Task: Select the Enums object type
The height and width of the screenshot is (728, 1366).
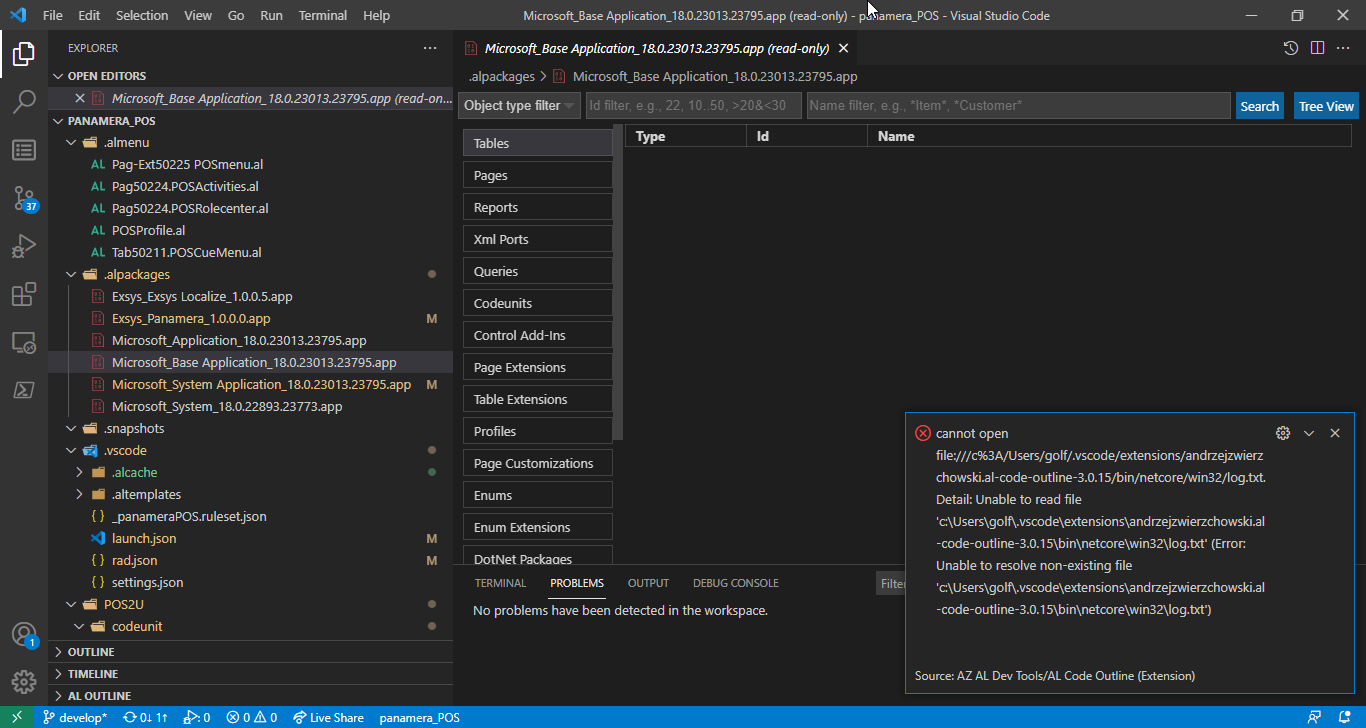Action: click(538, 495)
